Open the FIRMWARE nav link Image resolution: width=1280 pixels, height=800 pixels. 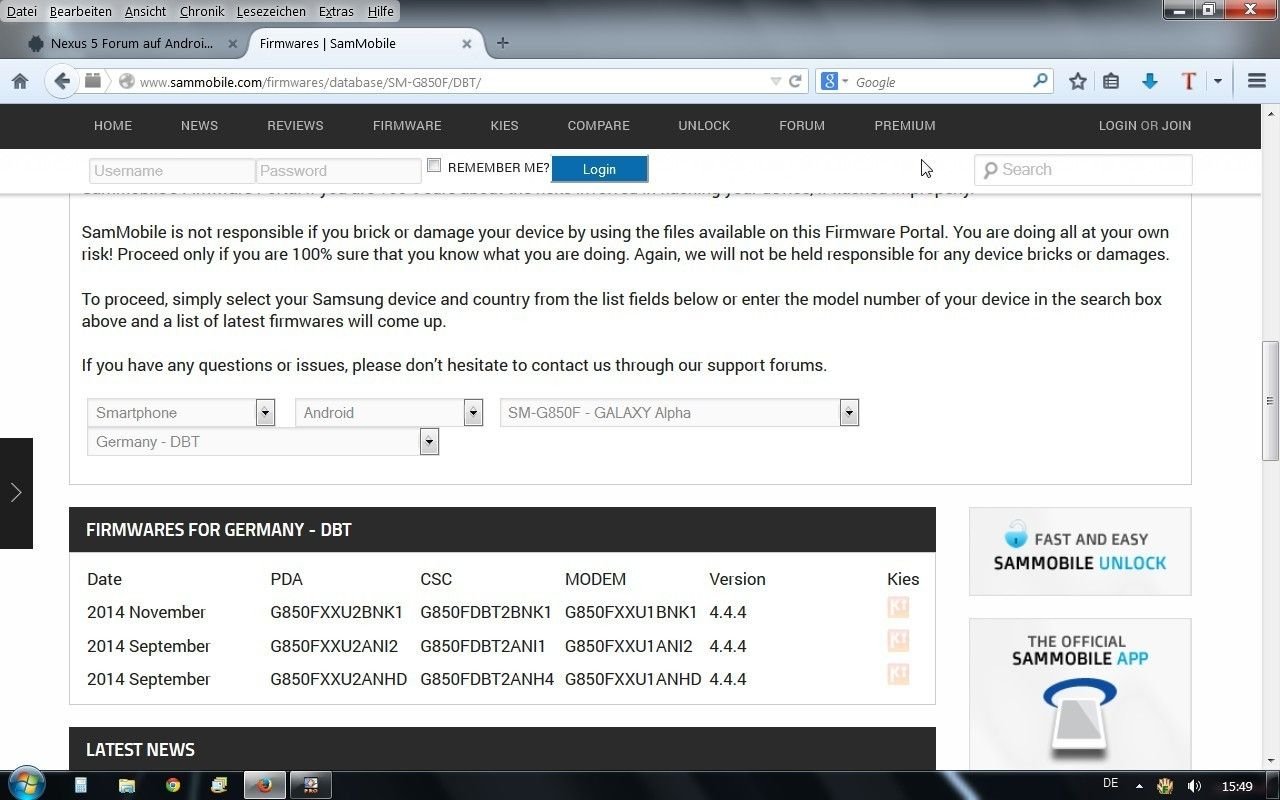click(407, 125)
